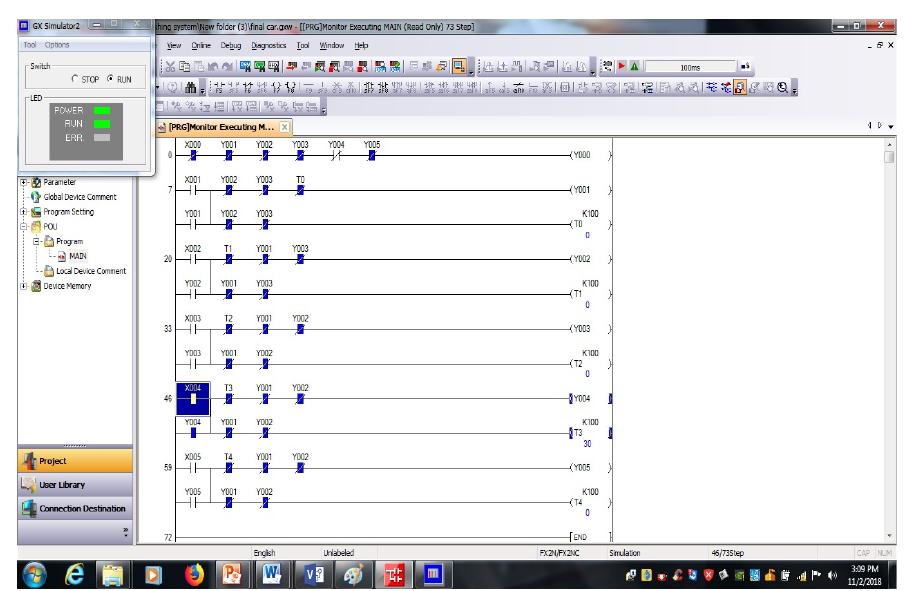Insert open contact F5 icon

click(219, 88)
